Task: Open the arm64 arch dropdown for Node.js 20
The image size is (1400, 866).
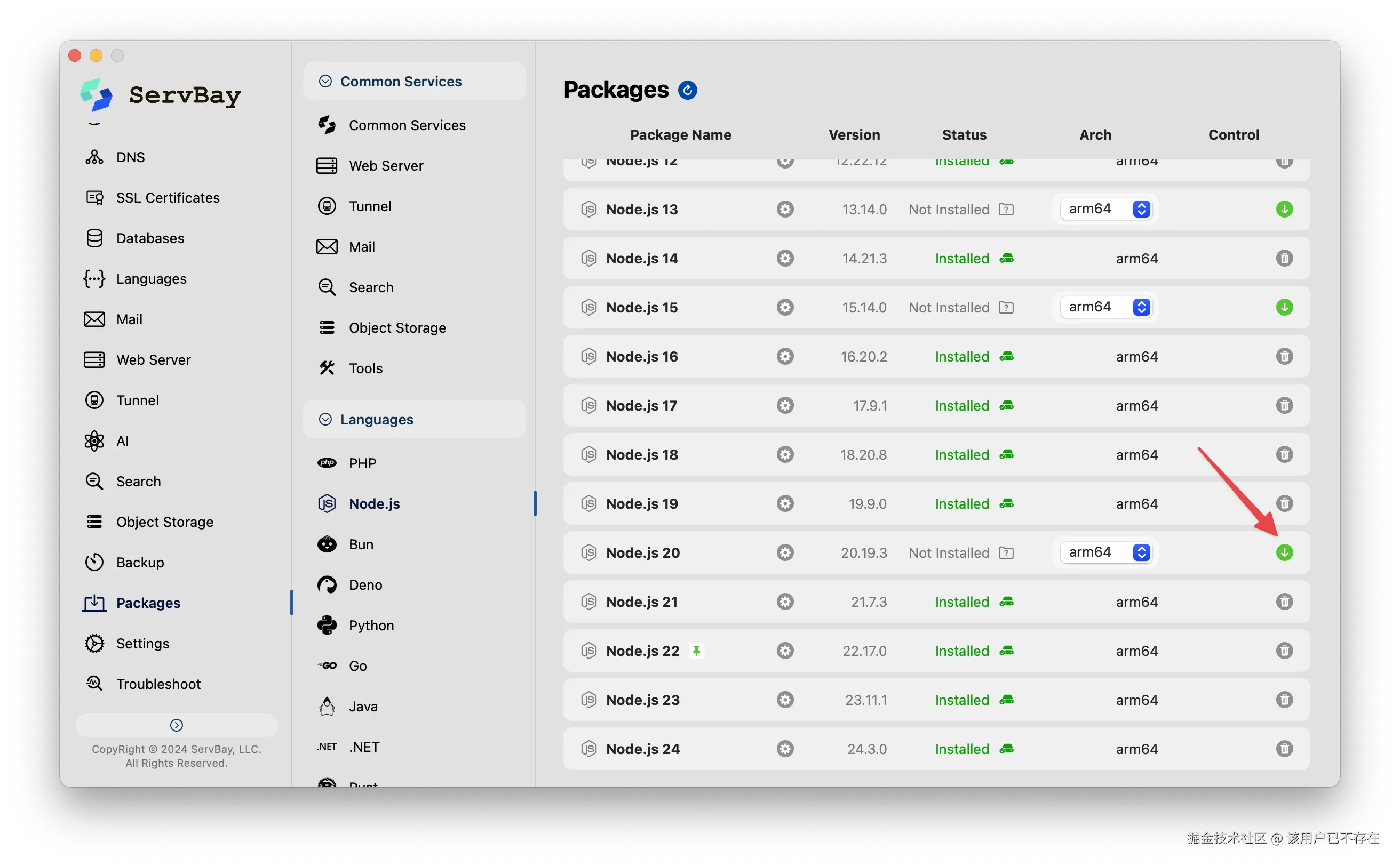Action: (x=1105, y=552)
